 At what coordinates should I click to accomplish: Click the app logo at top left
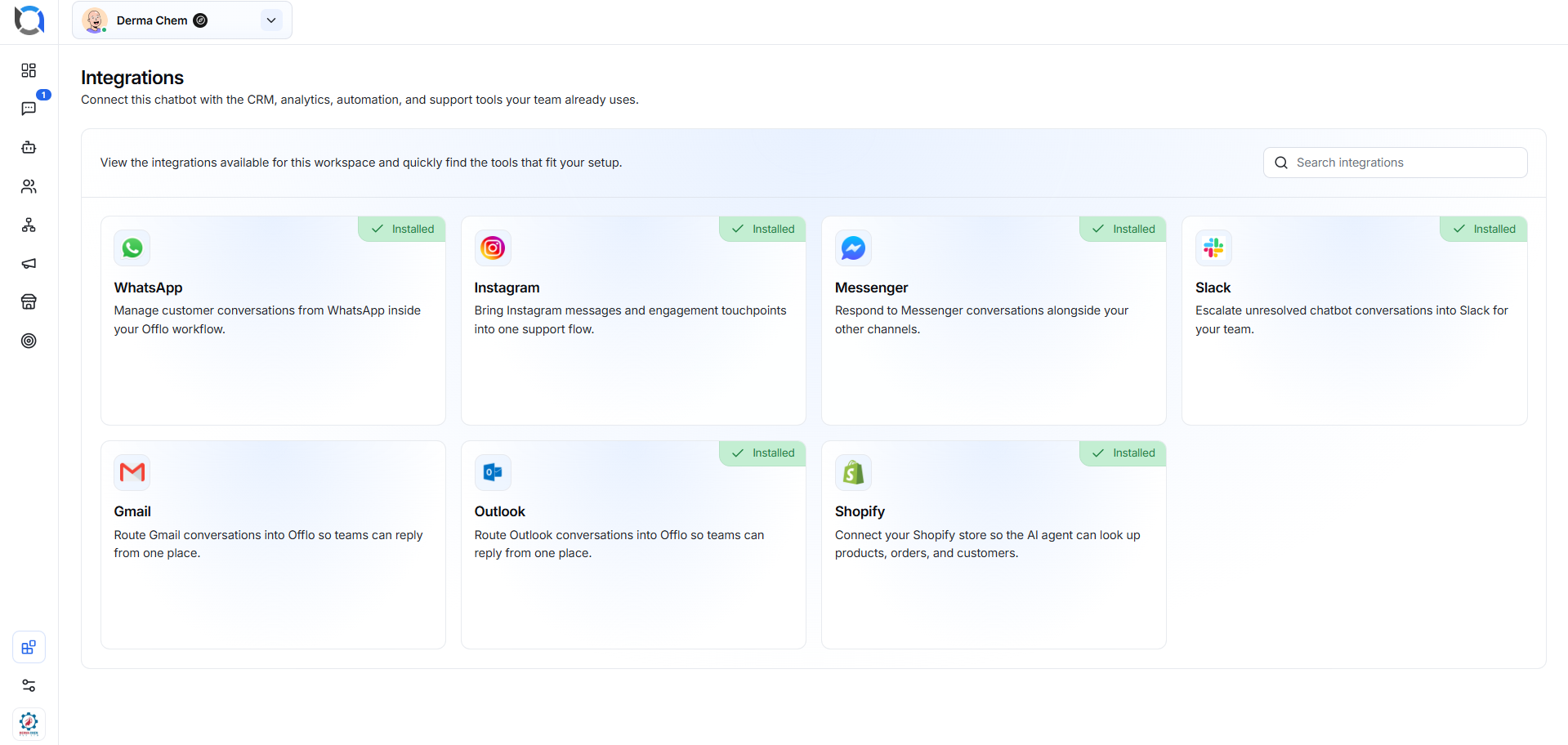point(29,20)
